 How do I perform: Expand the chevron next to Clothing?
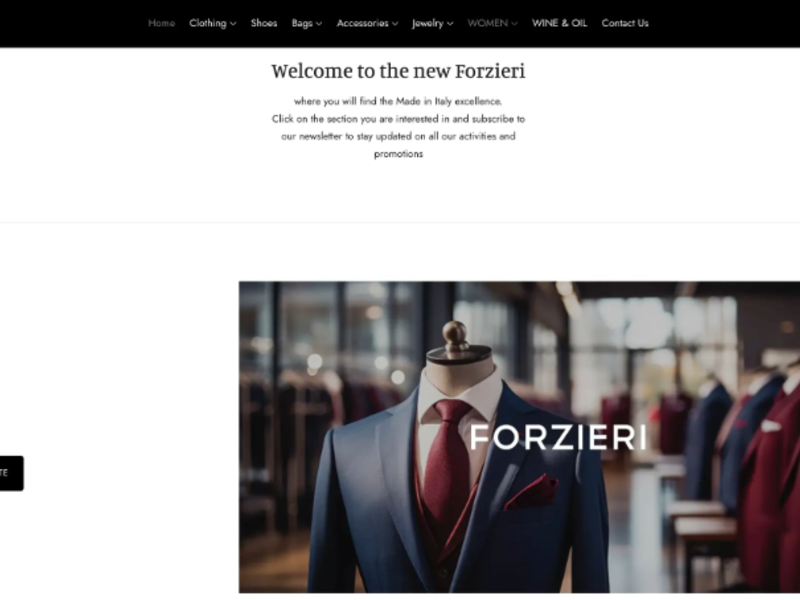tap(233, 24)
